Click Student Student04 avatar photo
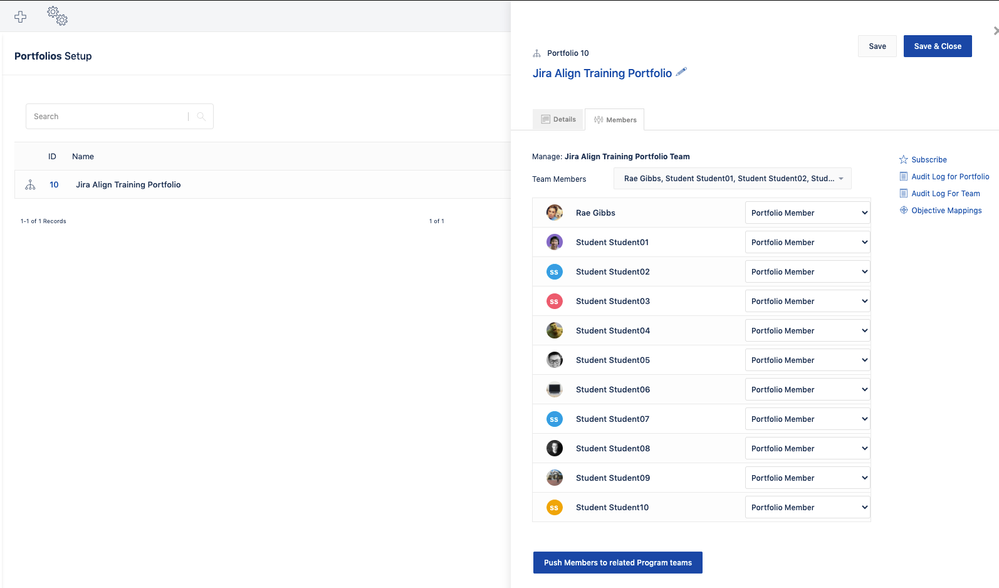Viewport: 999px width, 588px height. (x=554, y=331)
